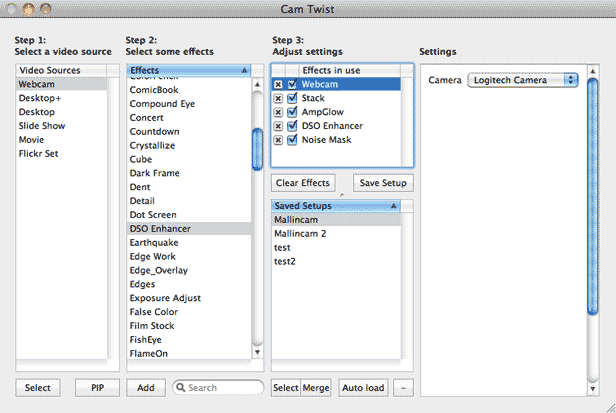The width and height of the screenshot is (616, 413).
Task: Uncheck the Webcam effect checkbox
Action: (292, 85)
